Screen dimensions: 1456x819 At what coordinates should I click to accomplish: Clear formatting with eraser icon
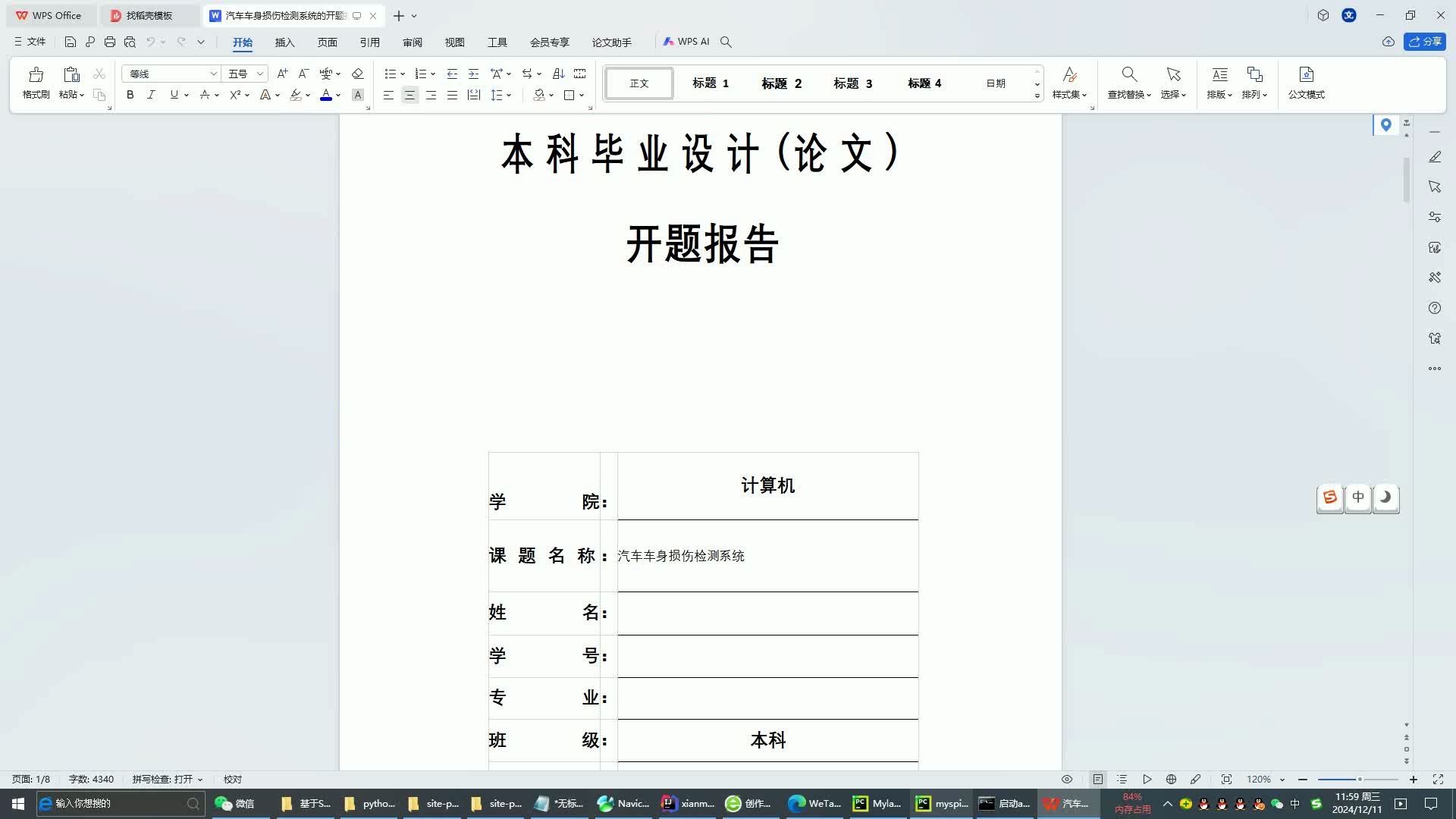358,74
